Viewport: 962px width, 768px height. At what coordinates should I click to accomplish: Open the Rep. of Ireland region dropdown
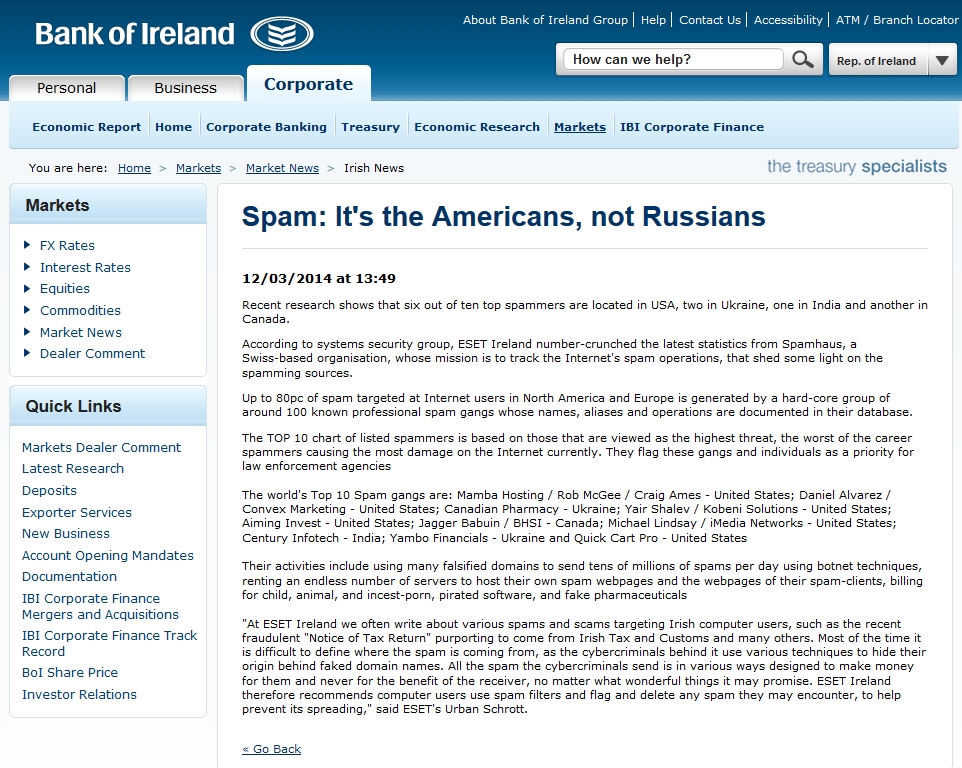coord(941,61)
